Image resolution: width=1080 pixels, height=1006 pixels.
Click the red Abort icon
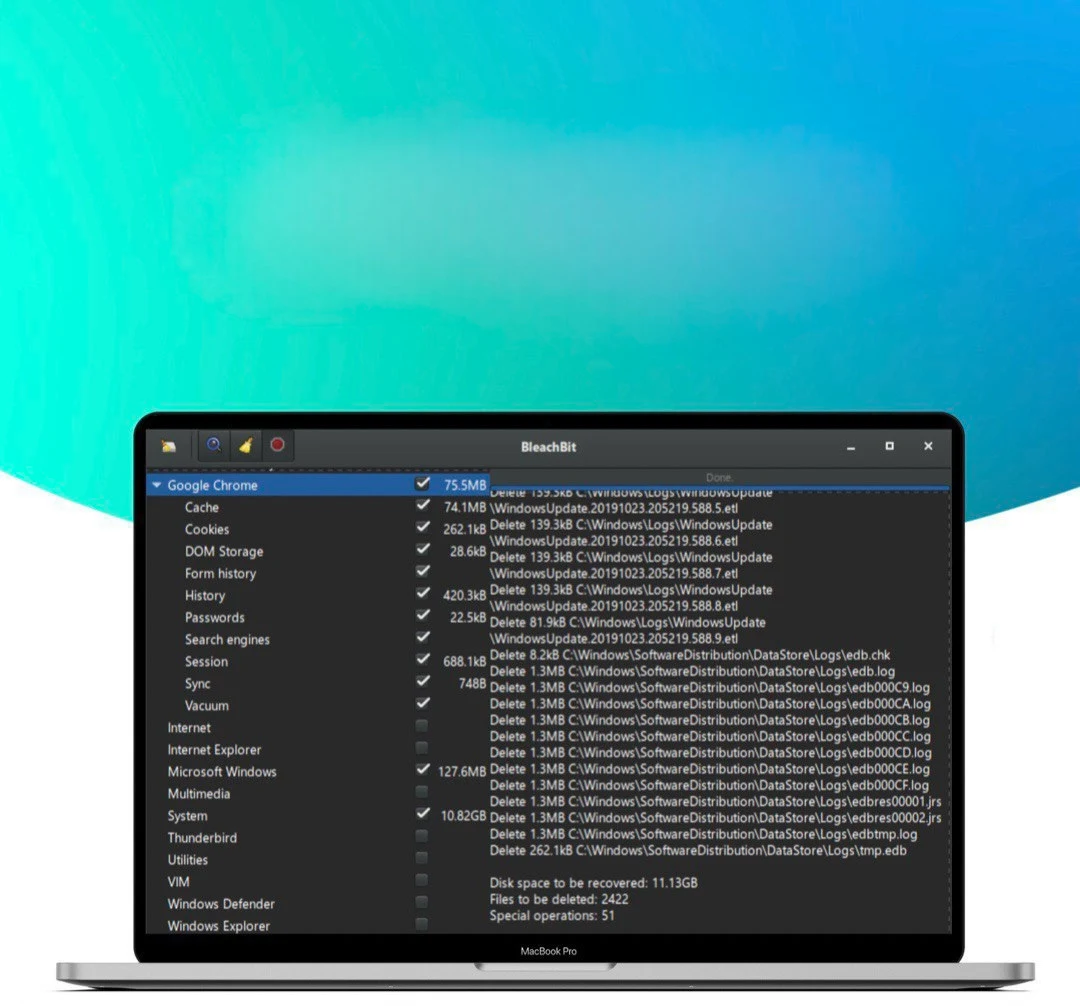[278, 446]
